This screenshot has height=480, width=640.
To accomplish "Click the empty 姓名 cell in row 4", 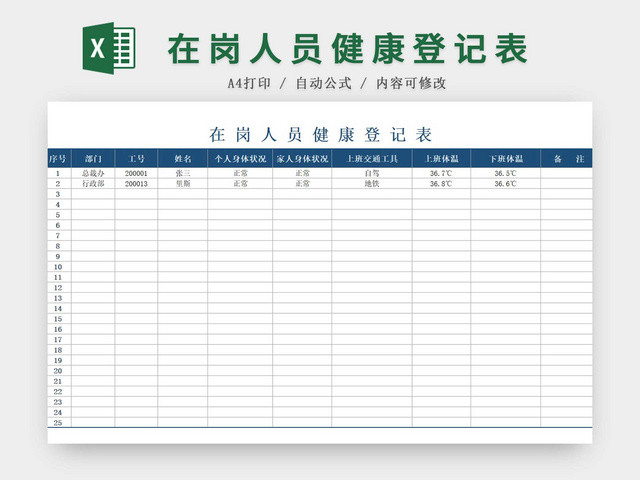I will [x=182, y=204].
